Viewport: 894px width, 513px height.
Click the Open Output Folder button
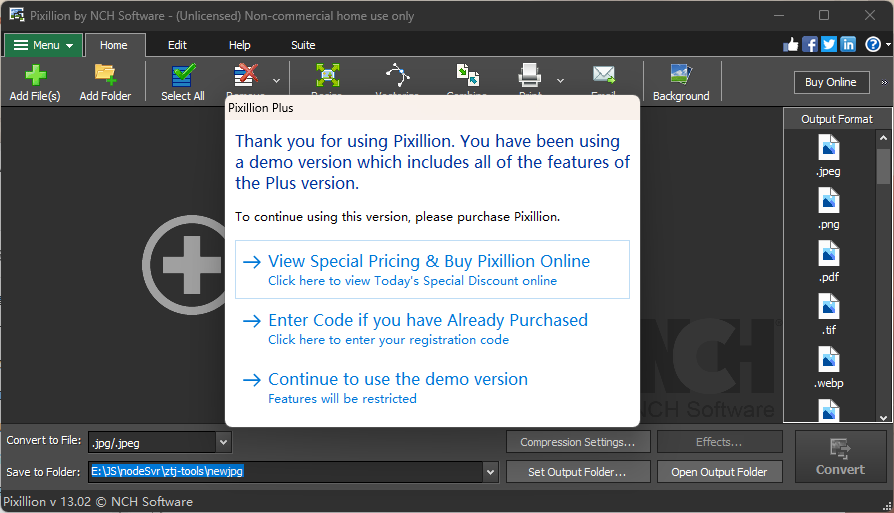pyautogui.click(x=719, y=472)
